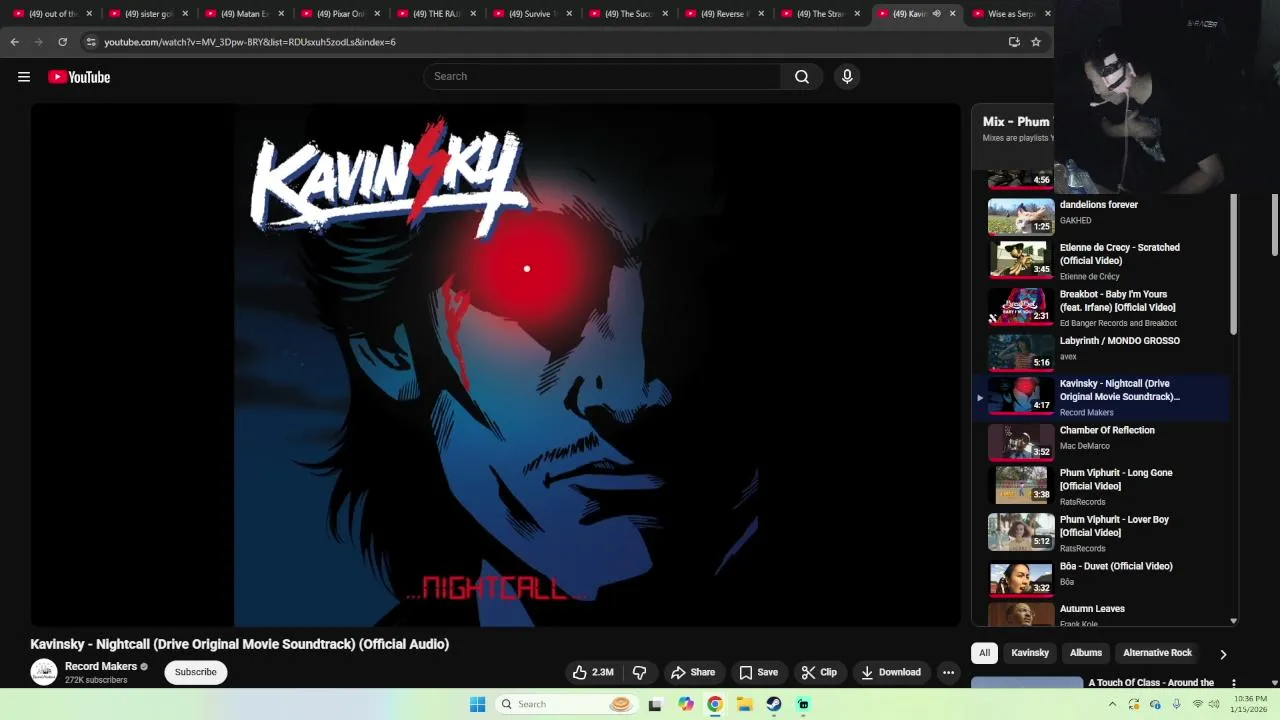Click the search magnifier button

[801, 76]
